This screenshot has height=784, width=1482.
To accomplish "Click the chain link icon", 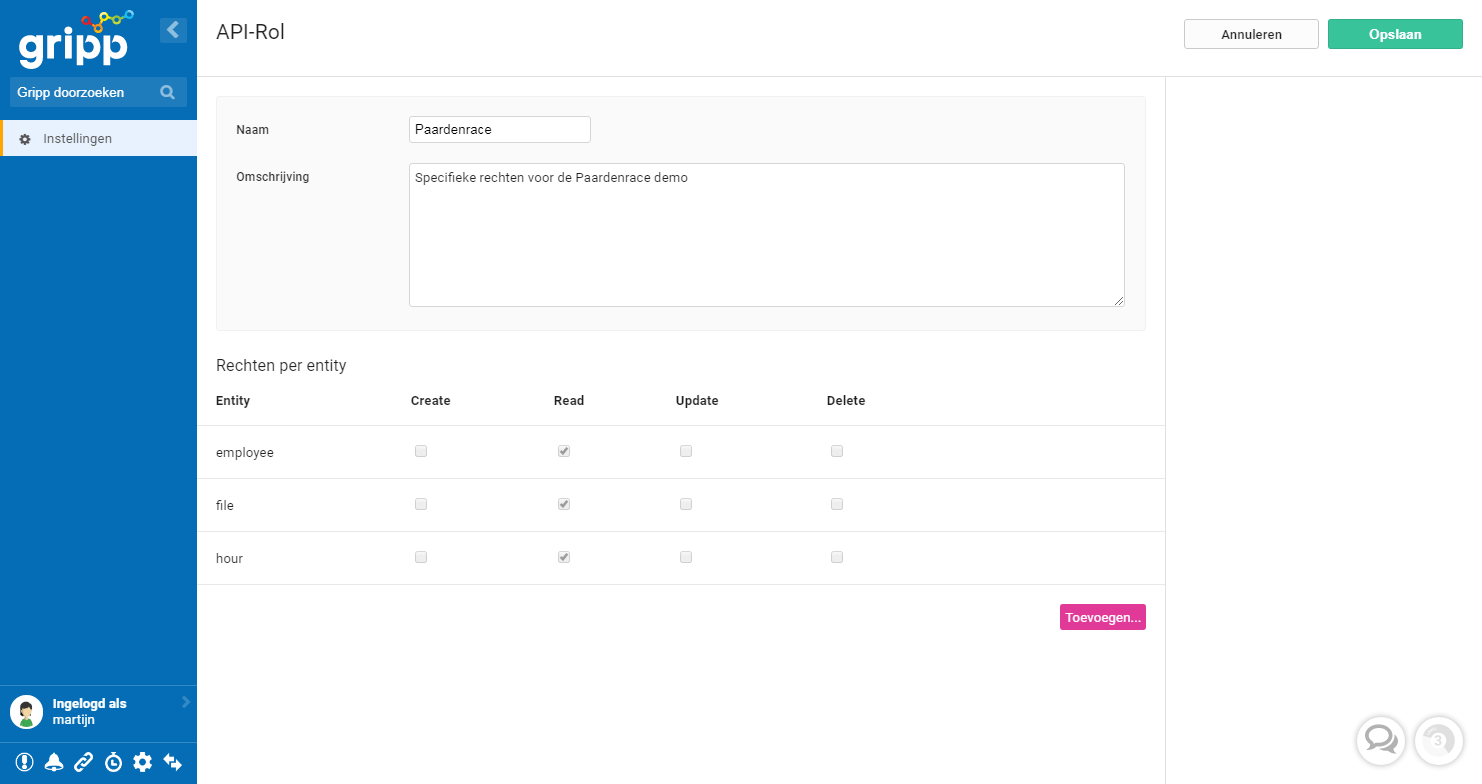I will tap(84, 762).
